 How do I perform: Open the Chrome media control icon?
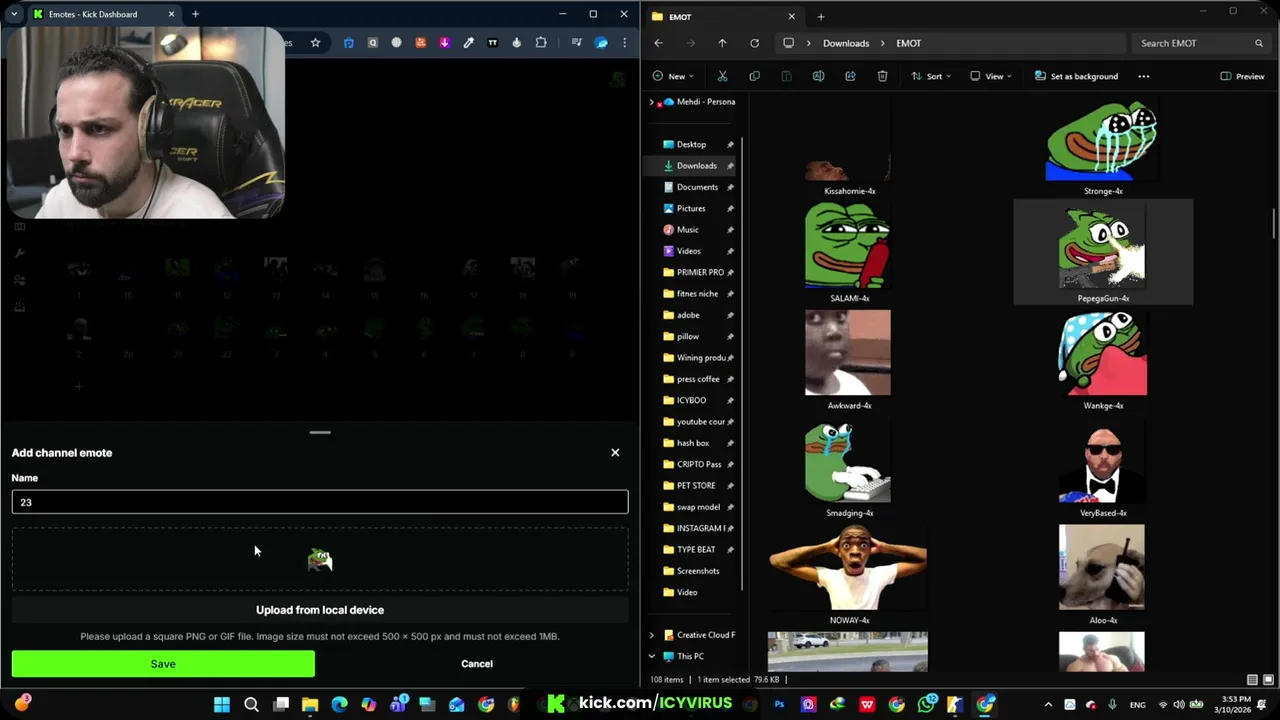(576, 43)
